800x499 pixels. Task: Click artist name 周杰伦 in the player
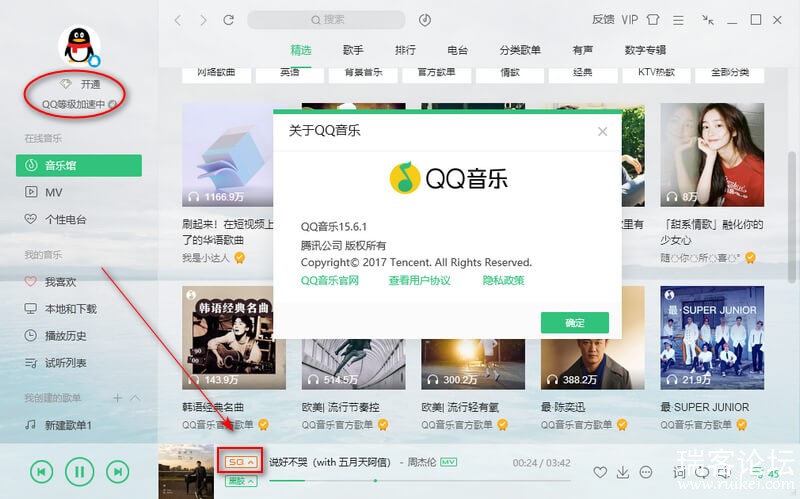422,462
